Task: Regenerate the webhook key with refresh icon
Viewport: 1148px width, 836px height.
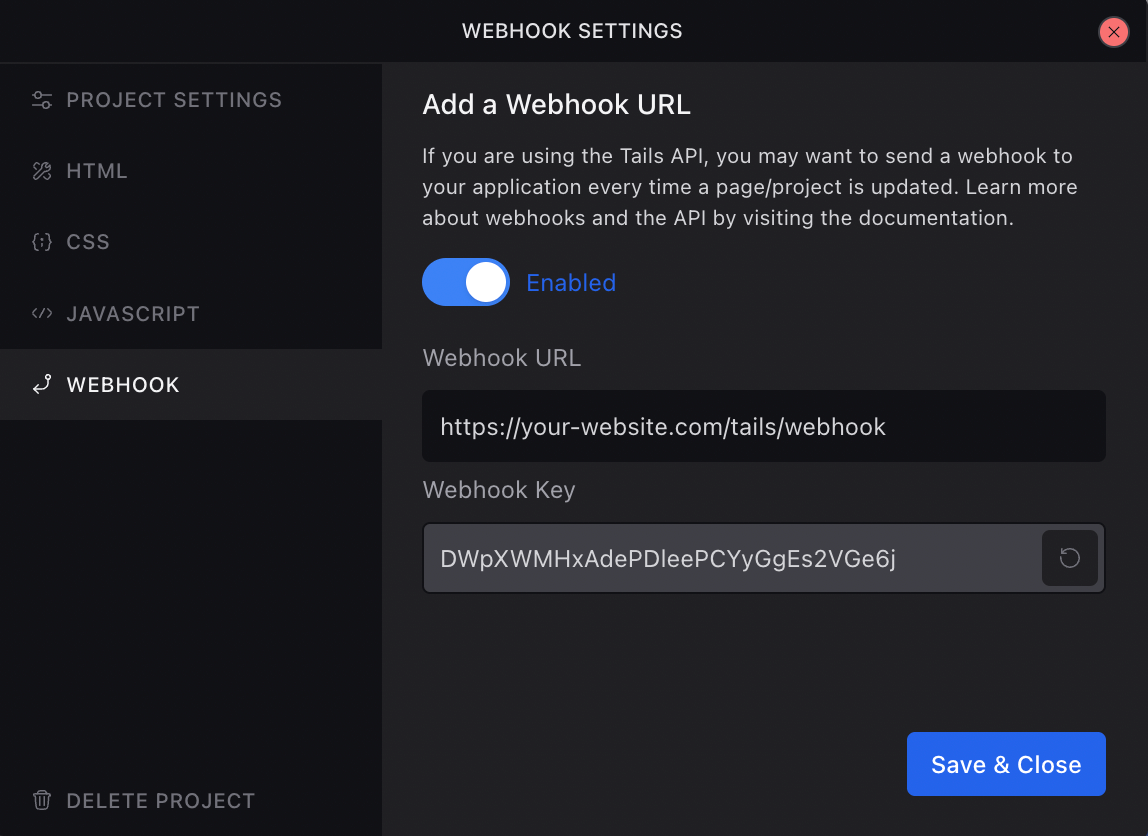Action: tap(1070, 558)
